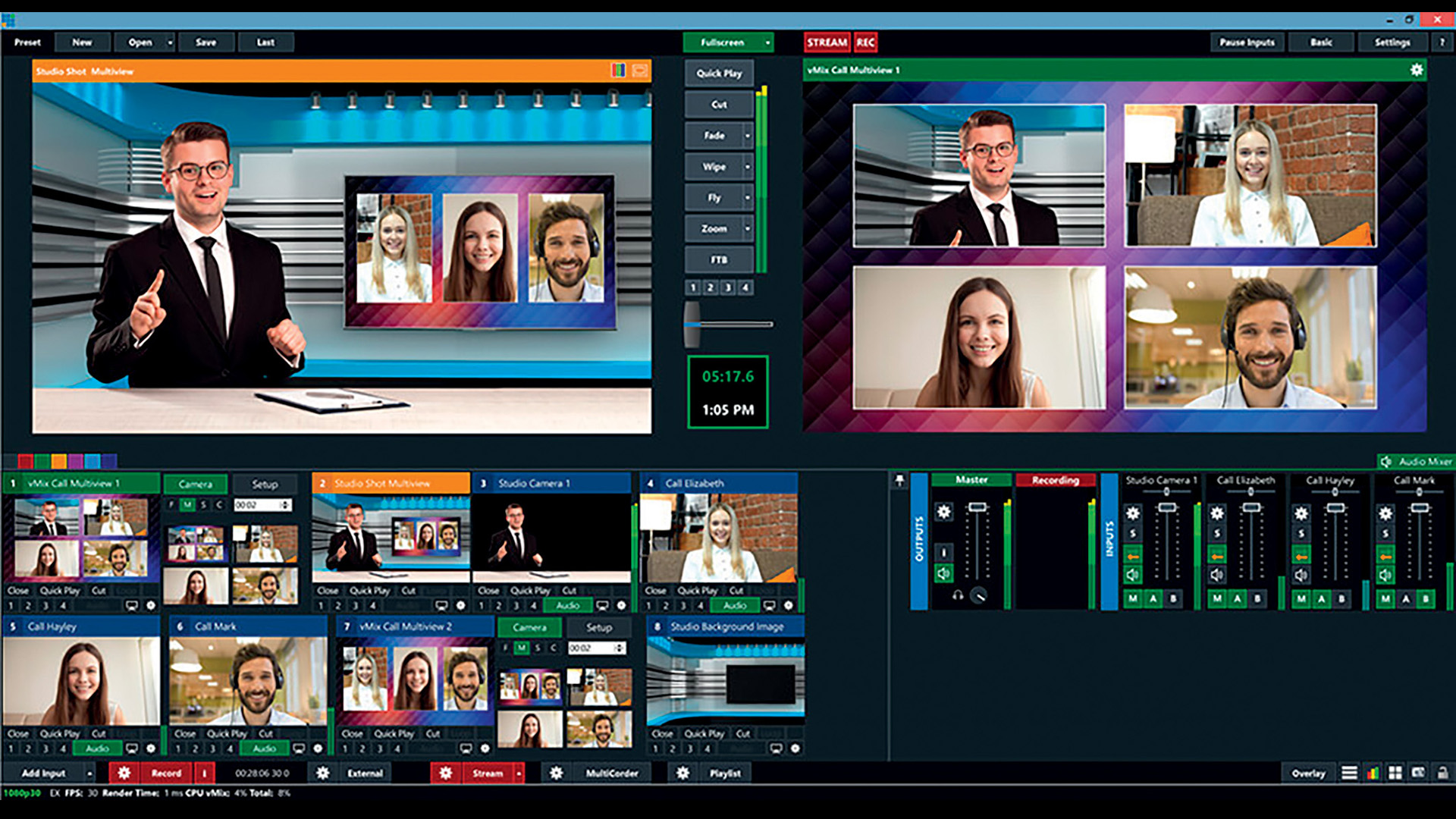
Task: Open the input settings gear on Studio Camera 1 input
Action: point(622,605)
